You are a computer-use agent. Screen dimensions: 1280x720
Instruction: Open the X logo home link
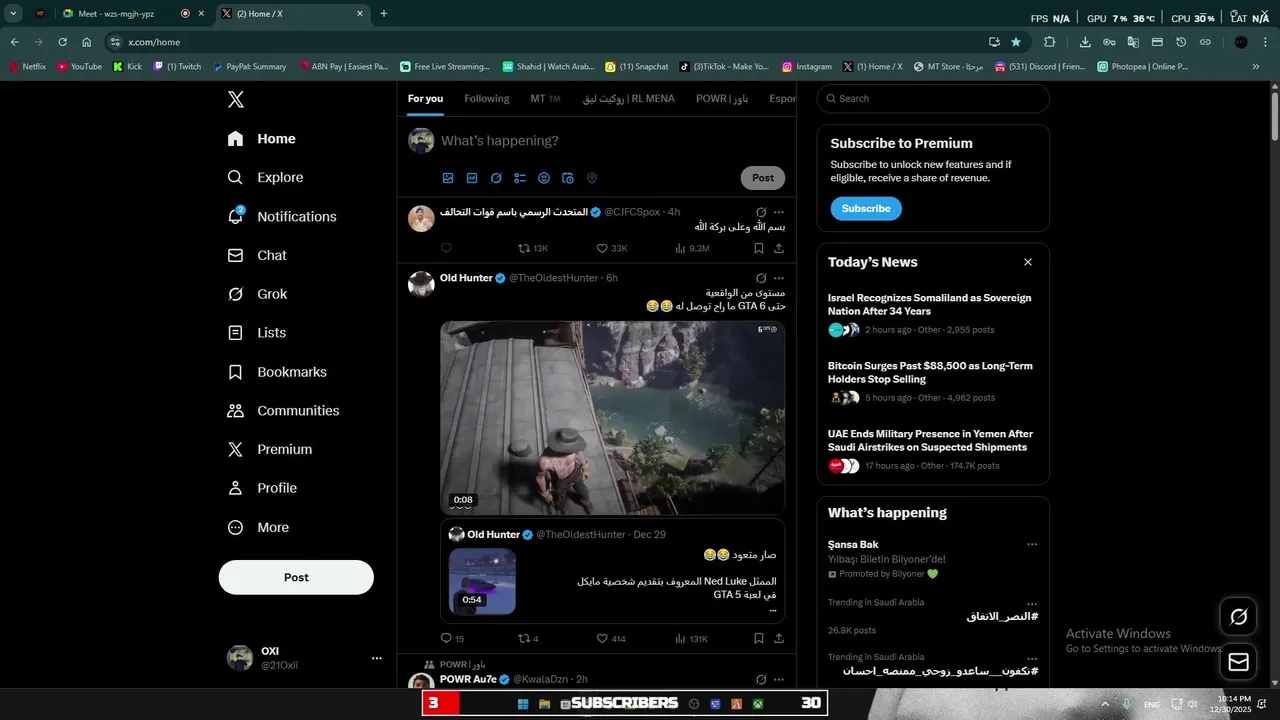coord(236,99)
